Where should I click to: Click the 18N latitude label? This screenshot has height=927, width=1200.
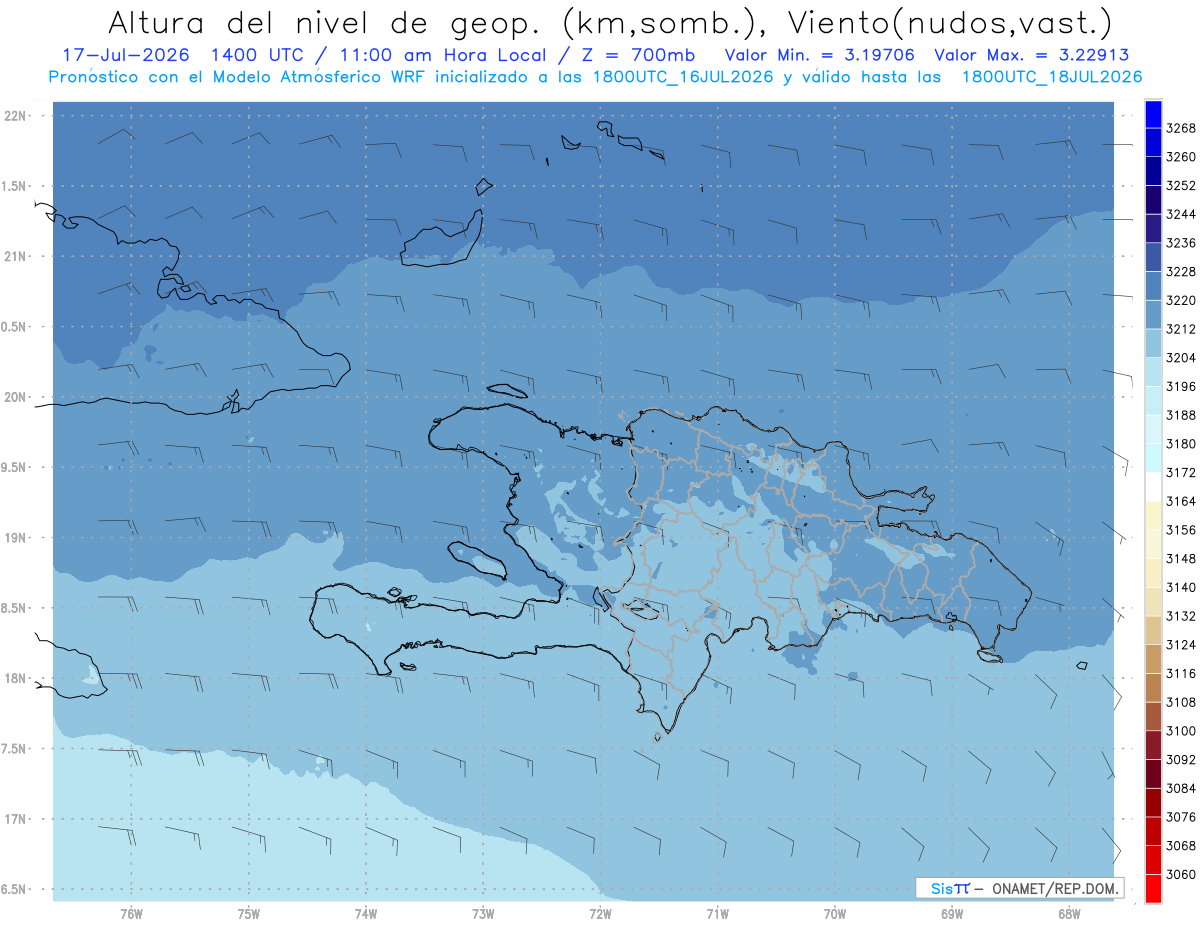point(17,678)
